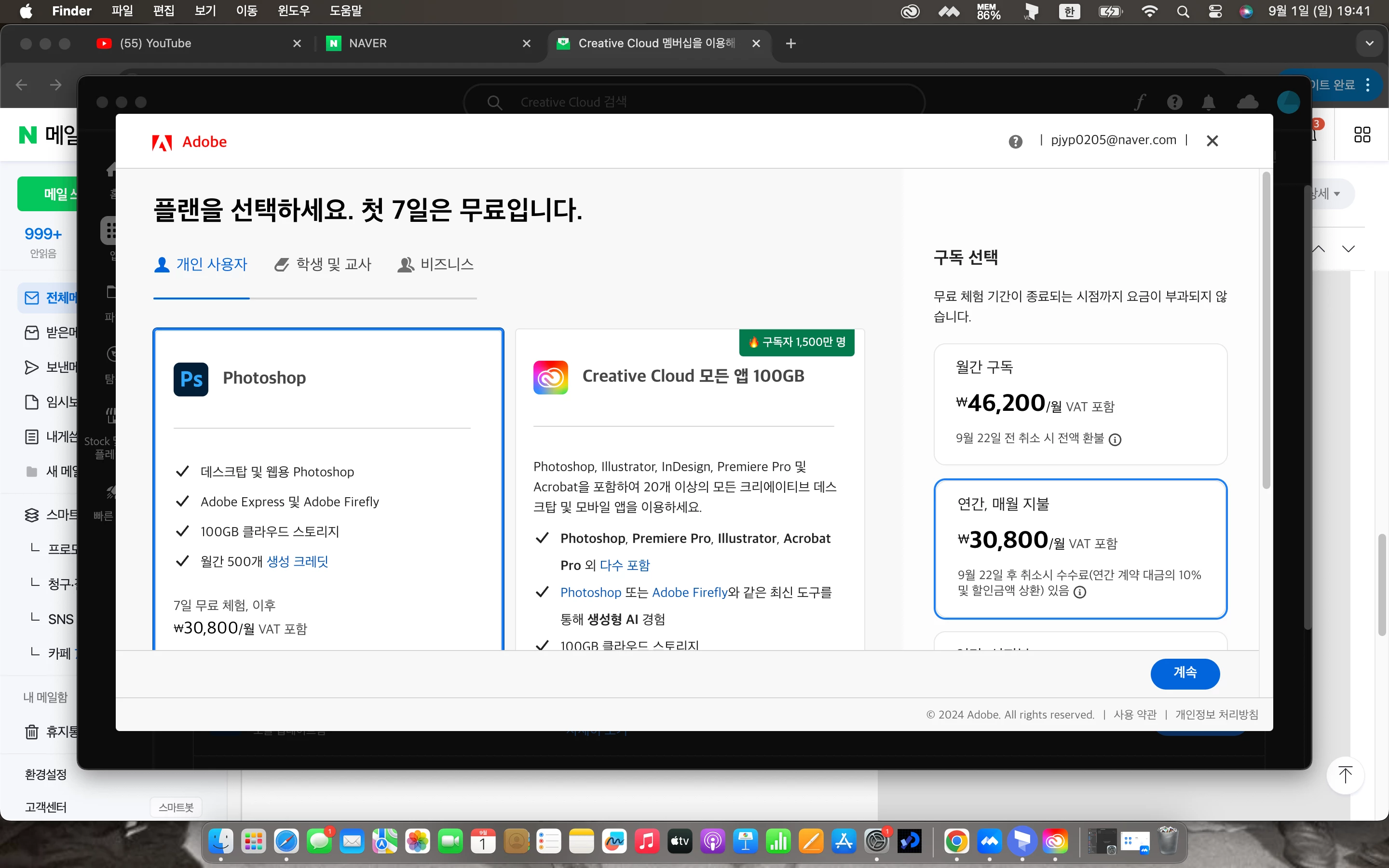The width and height of the screenshot is (1389, 868).
Task: Click the dialog's vertical scrollbar
Action: (1266, 330)
